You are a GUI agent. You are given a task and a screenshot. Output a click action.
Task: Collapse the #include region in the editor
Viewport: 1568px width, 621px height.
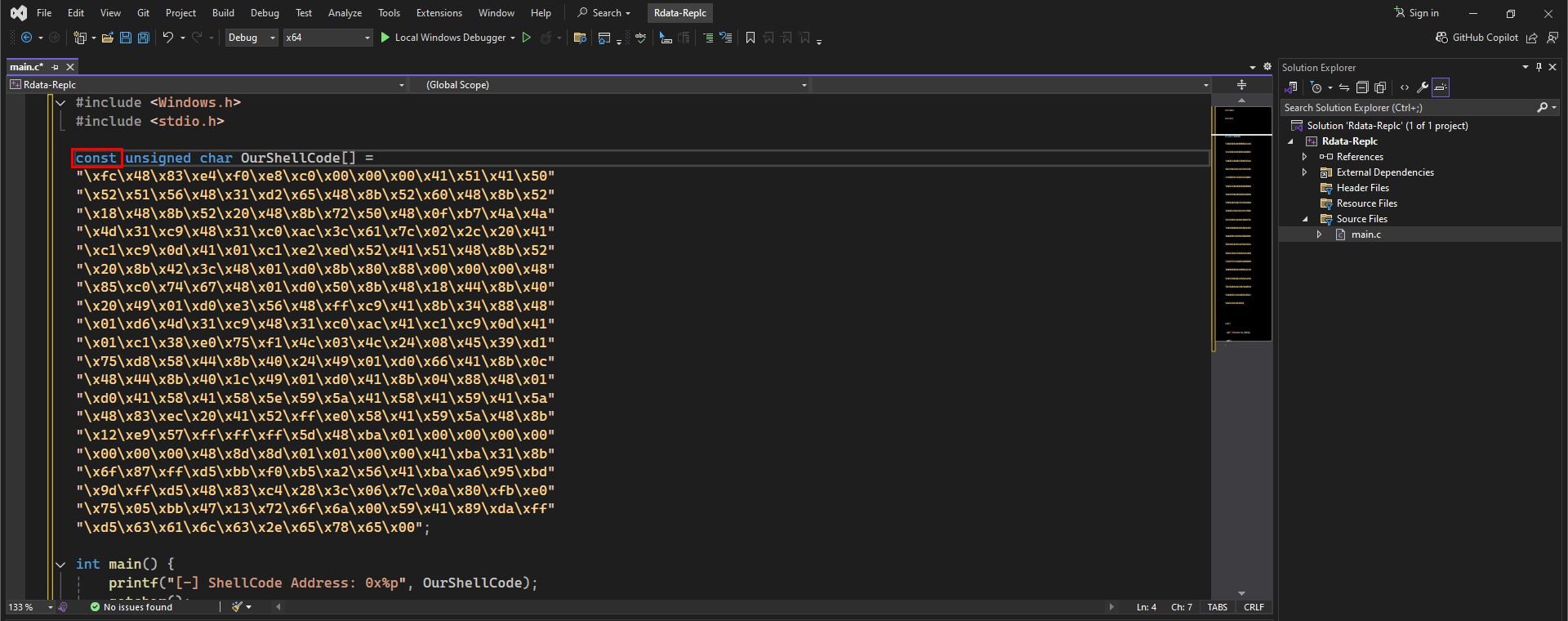point(60,103)
